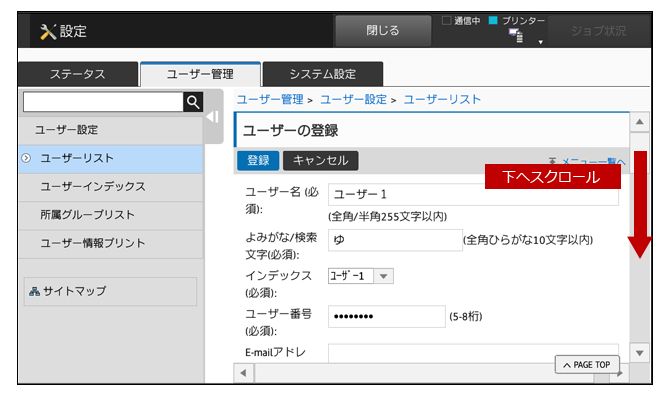This screenshot has width=670, height=396.
Task: Open ユーザー情報プリント in the sidebar
Action: pos(110,243)
